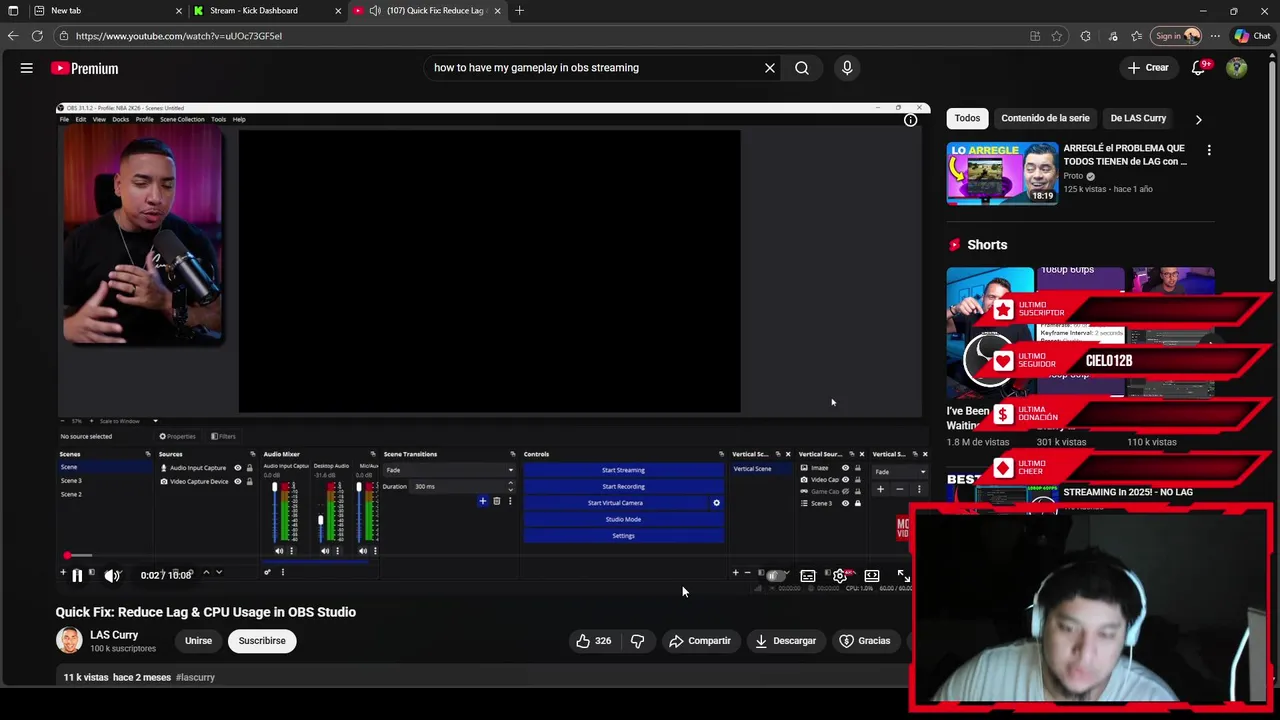Download the video with Descargar
Image resolution: width=1280 pixels, height=720 pixels.
point(785,641)
